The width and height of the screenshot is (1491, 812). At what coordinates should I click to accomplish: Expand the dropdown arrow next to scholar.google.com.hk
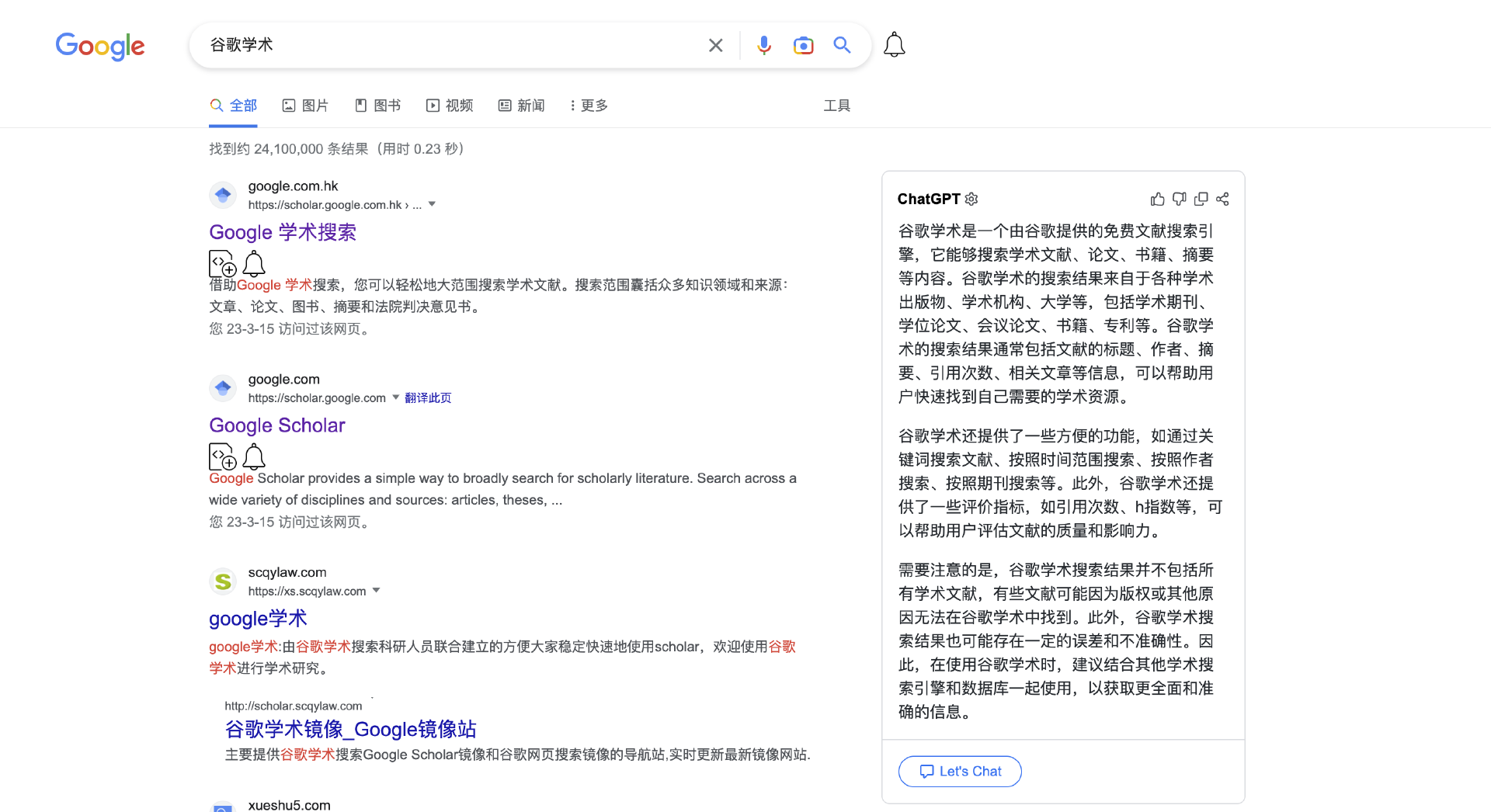point(433,204)
